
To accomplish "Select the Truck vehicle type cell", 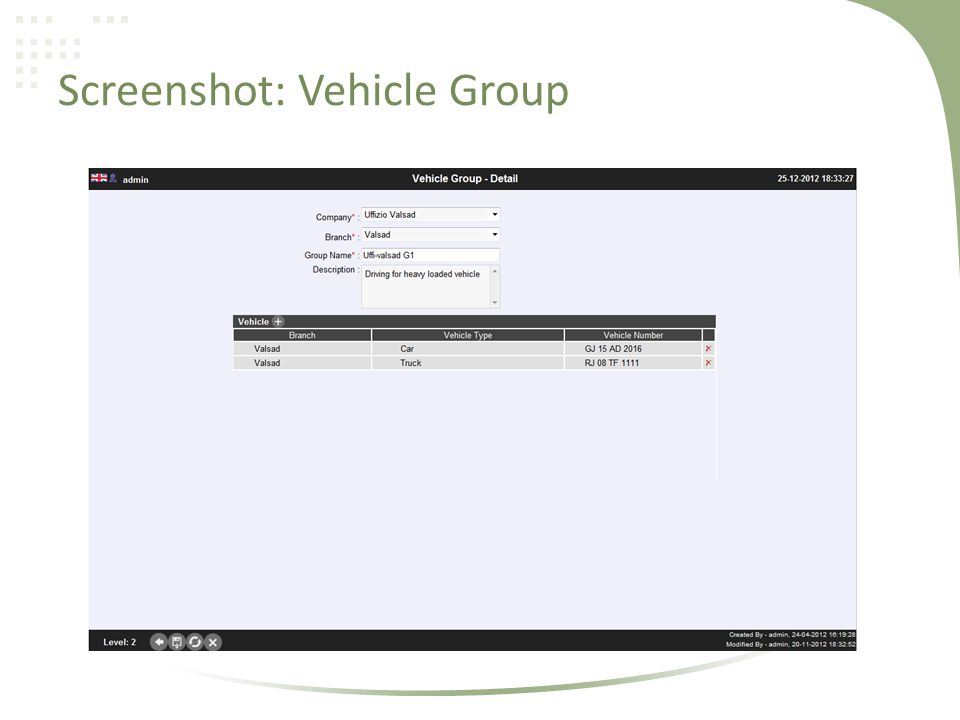I will 468,362.
